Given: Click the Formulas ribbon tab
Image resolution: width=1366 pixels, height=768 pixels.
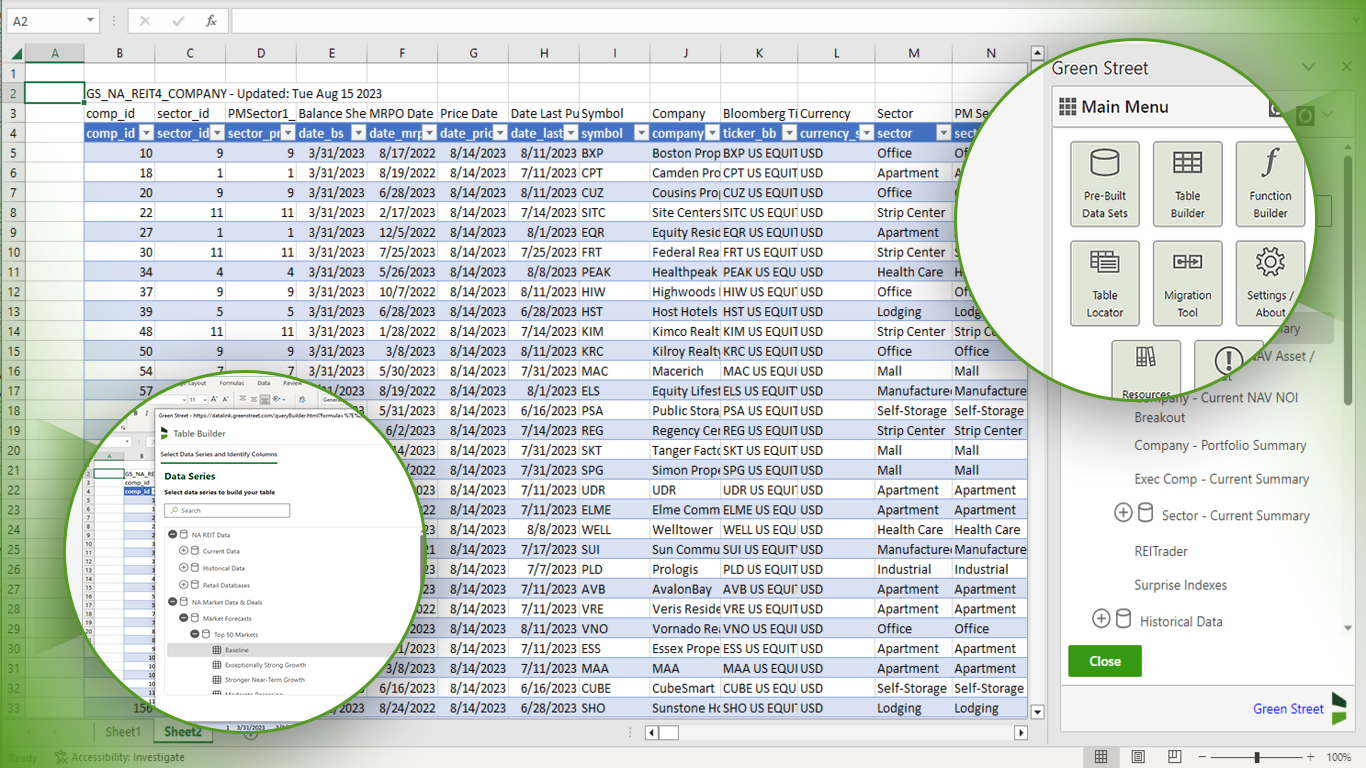Looking at the screenshot, I should pos(232,382).
